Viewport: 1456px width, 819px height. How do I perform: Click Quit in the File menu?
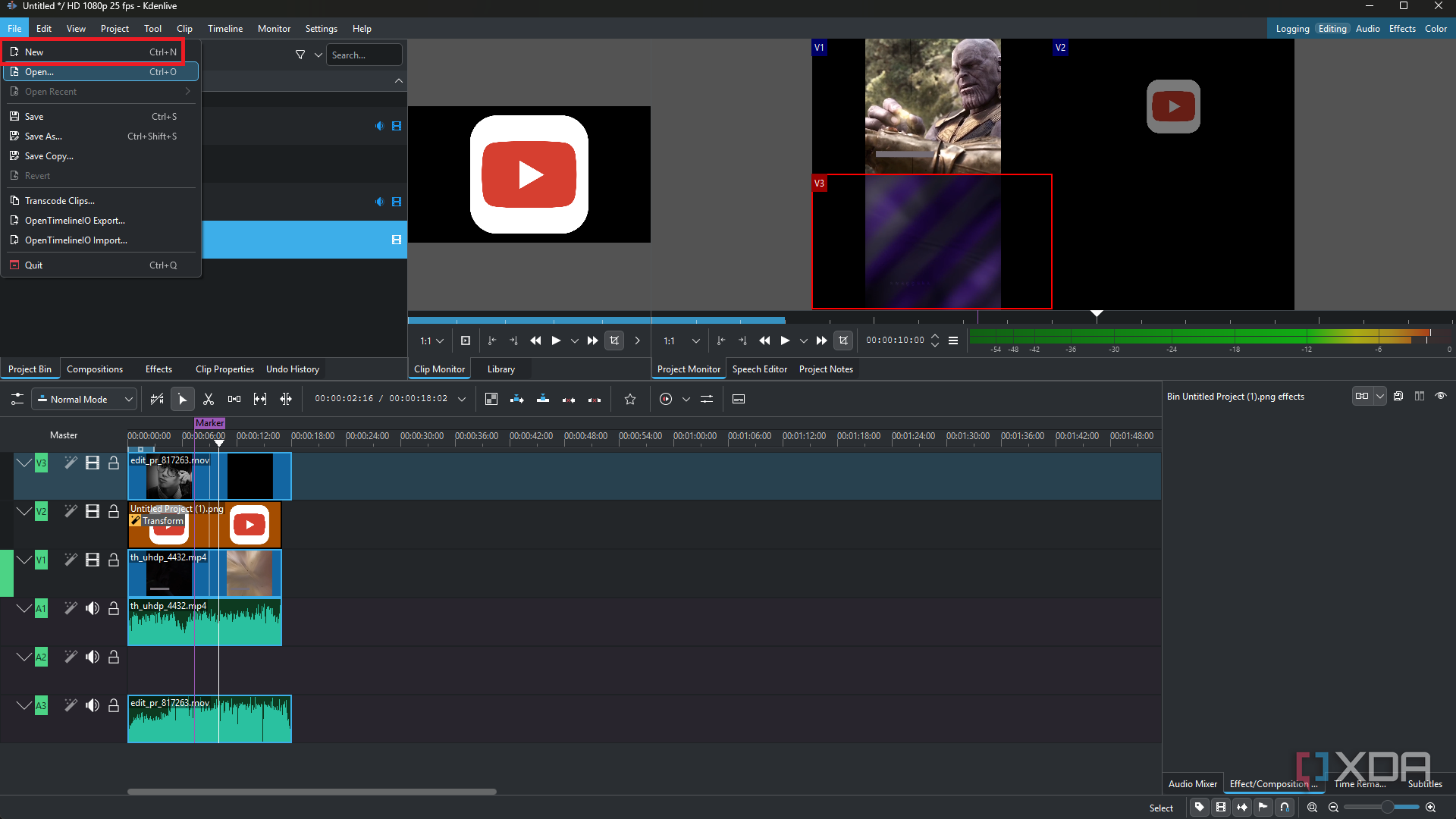pos(101,265)
